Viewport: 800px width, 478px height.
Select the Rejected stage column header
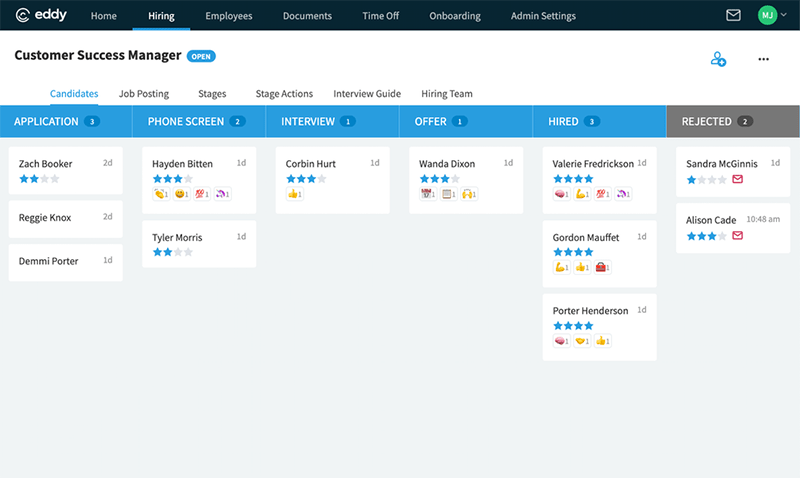pyautogui.click(x=733, y=121)
